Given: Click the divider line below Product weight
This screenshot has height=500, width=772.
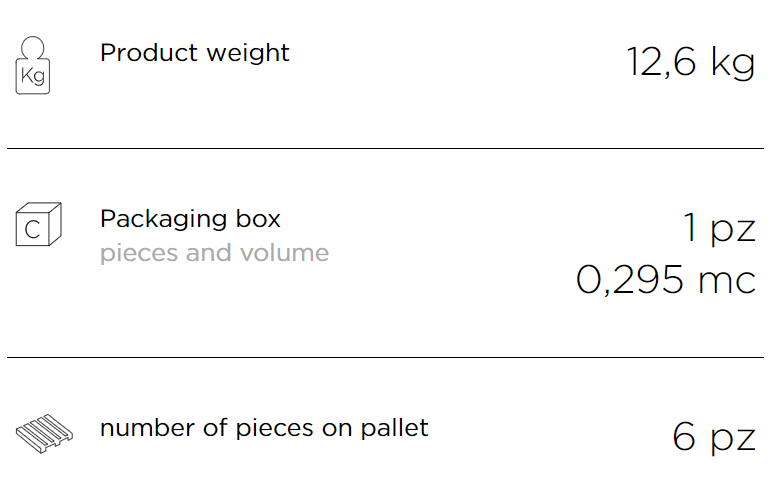Looking at the screenshot, I should (x=386, y=148).
